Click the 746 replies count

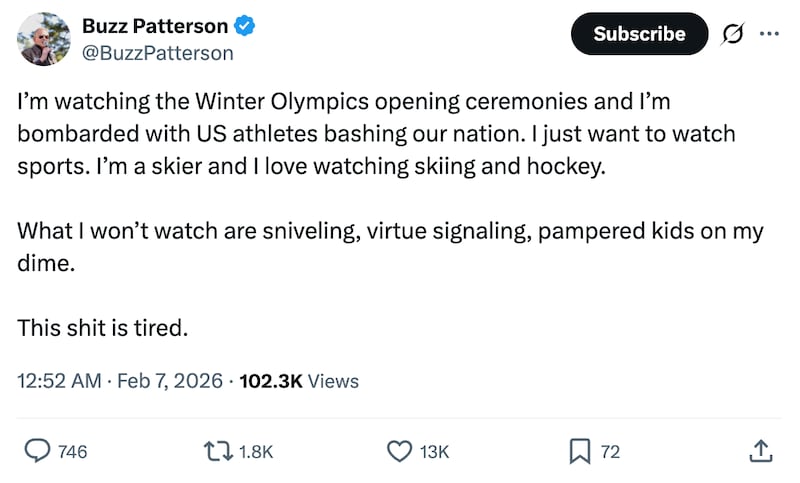[x=73, y=452]
